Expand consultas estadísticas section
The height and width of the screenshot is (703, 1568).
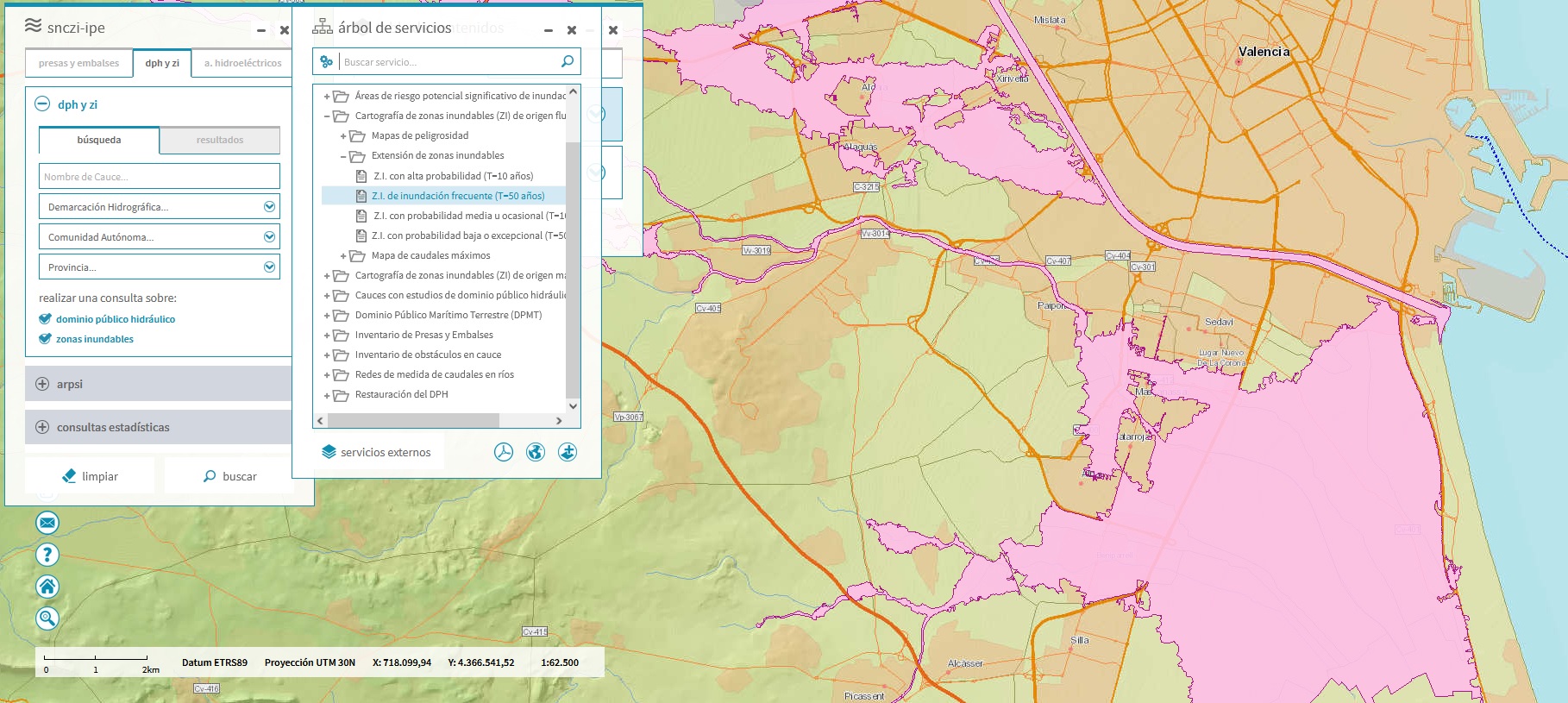(x=42, y=427)
